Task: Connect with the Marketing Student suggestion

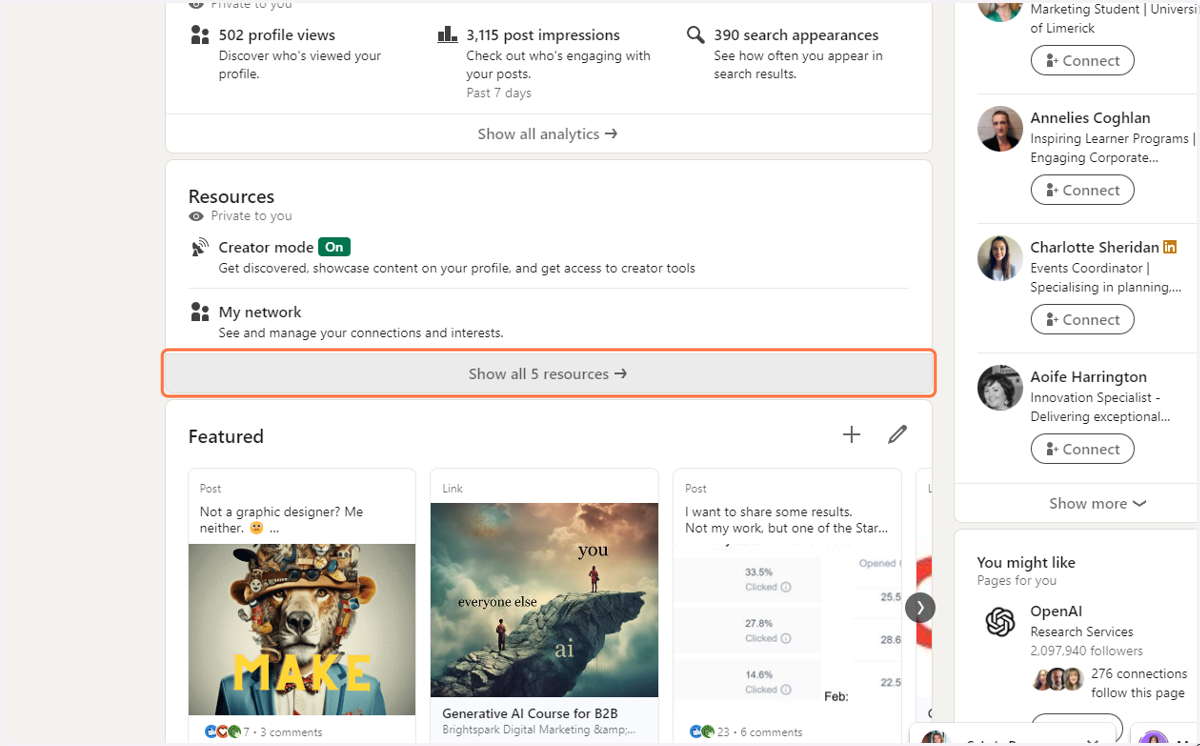Action: pos(1083,60)
